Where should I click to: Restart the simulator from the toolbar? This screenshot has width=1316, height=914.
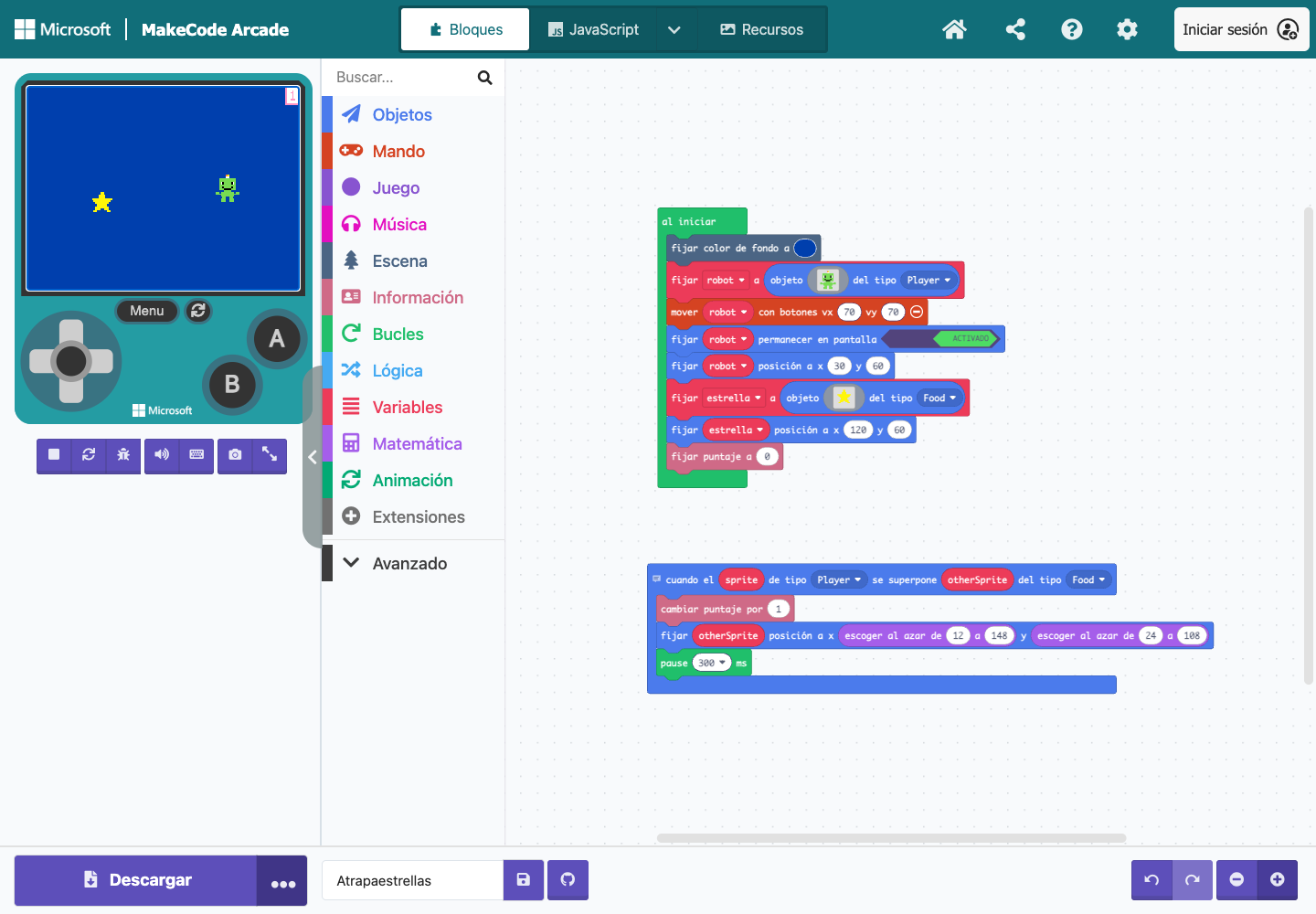pyautogui.click(x=89, y=454)
